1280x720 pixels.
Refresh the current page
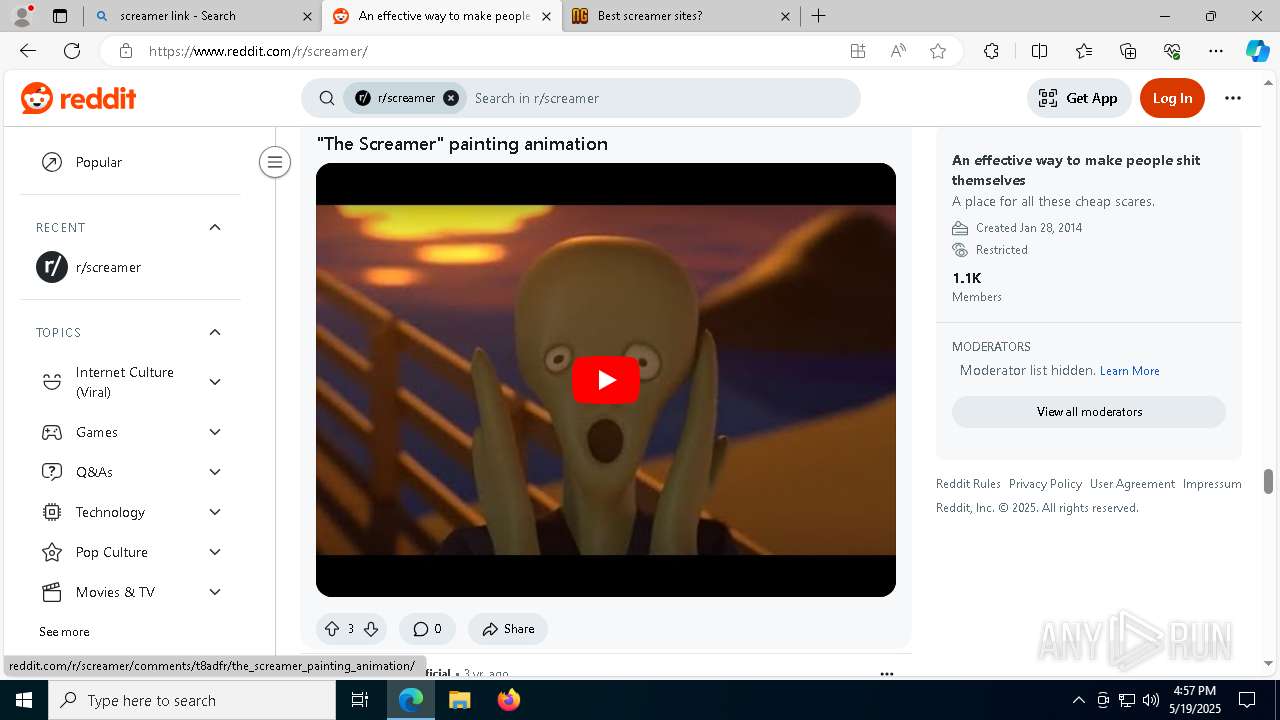pos(72,51)
